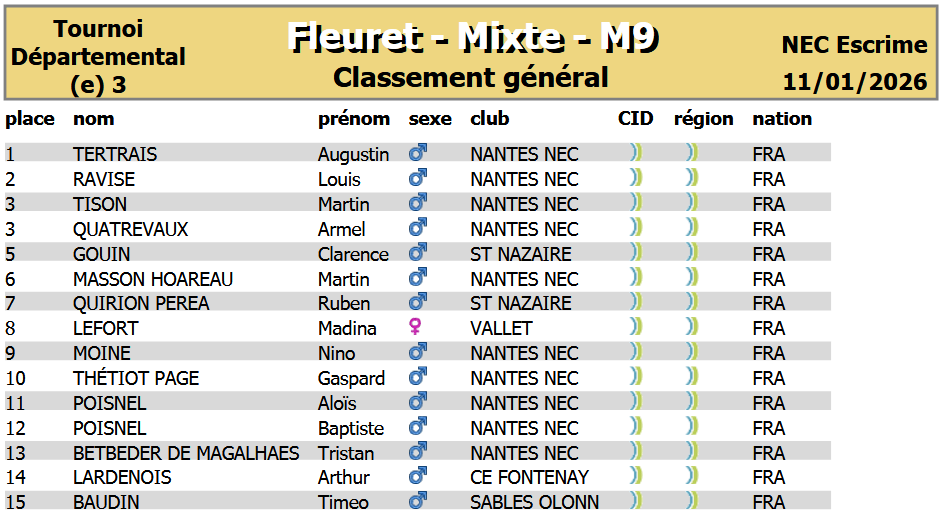
Task: Click the "NEC Escrime" title text
Action: 855,45
